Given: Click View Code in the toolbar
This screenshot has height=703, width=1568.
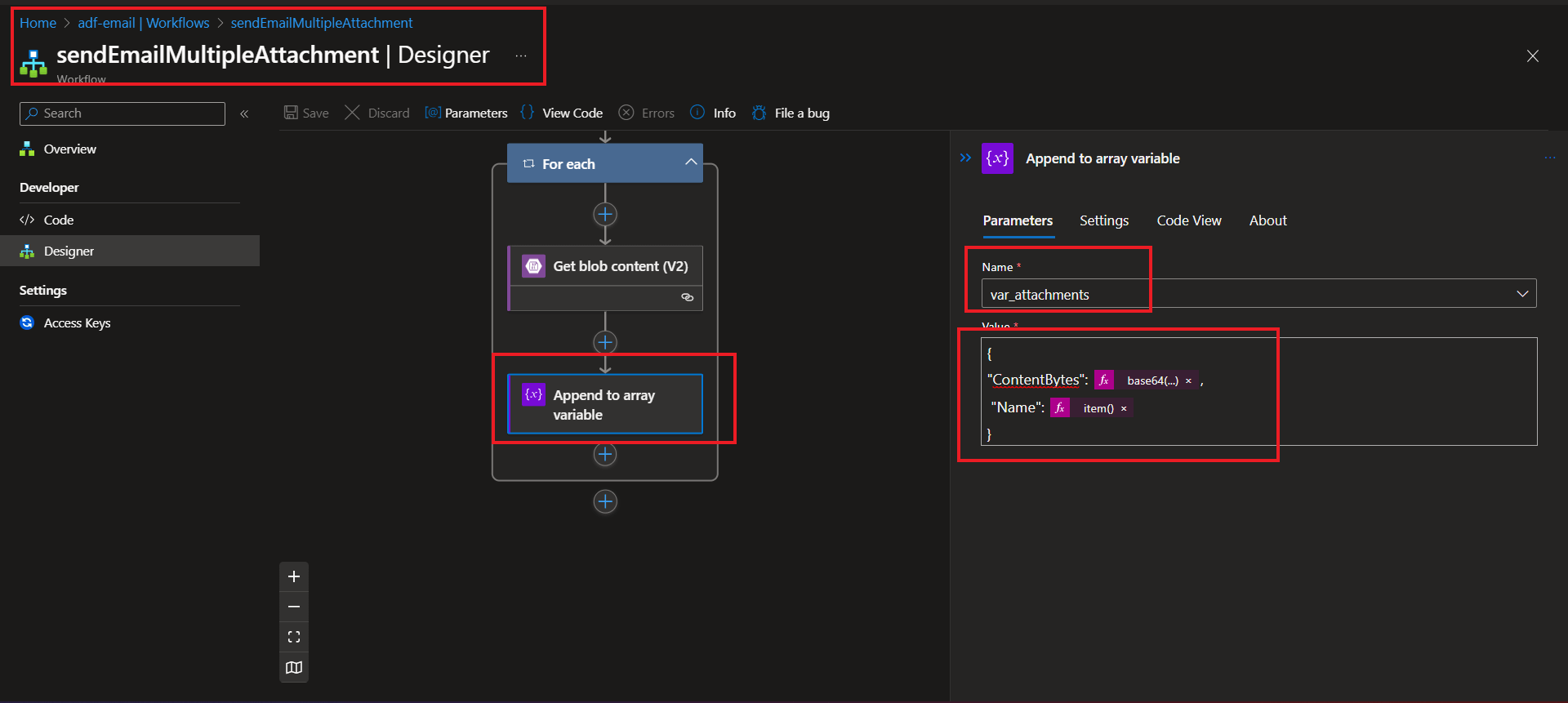Looking at the screenshot, I should pos(572,113).
